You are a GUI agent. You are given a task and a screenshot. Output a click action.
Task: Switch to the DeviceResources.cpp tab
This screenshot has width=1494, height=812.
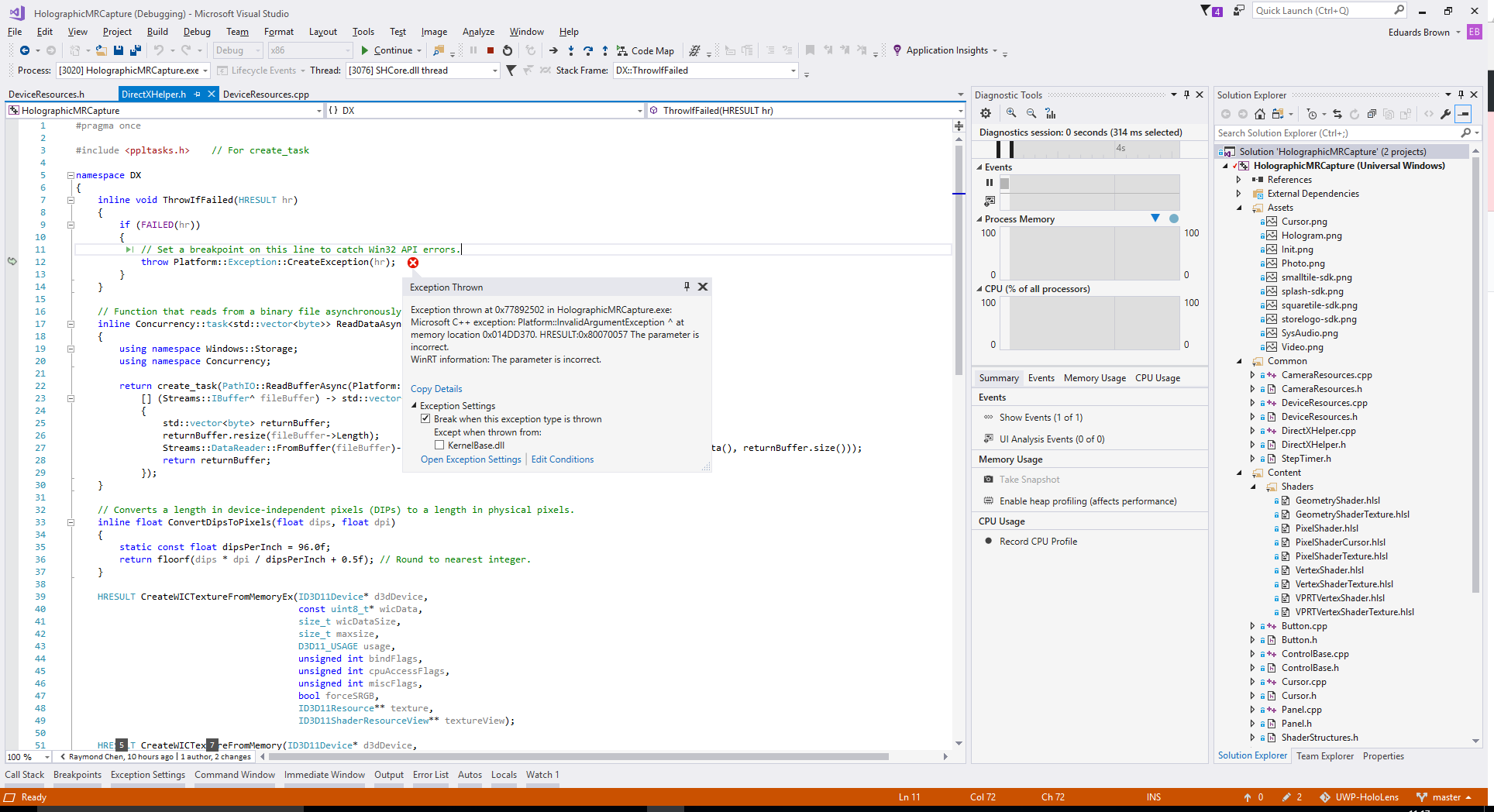coord(266,94)
